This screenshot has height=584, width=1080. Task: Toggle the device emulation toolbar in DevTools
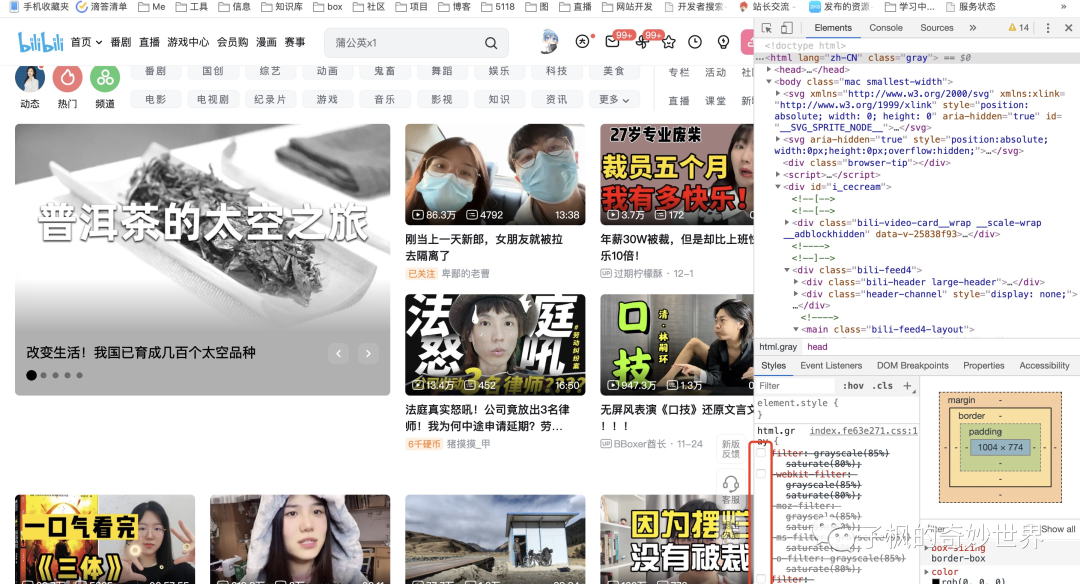click(x=786, y=28)
